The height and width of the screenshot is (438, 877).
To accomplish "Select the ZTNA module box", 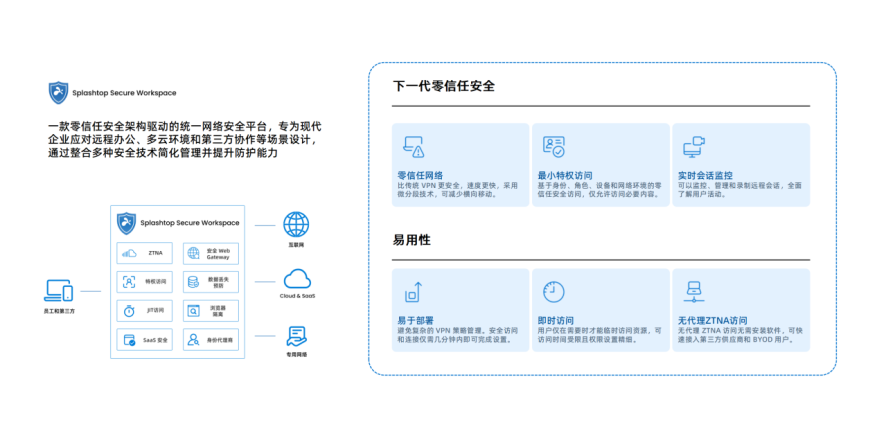I will click(x=144, y=253).
